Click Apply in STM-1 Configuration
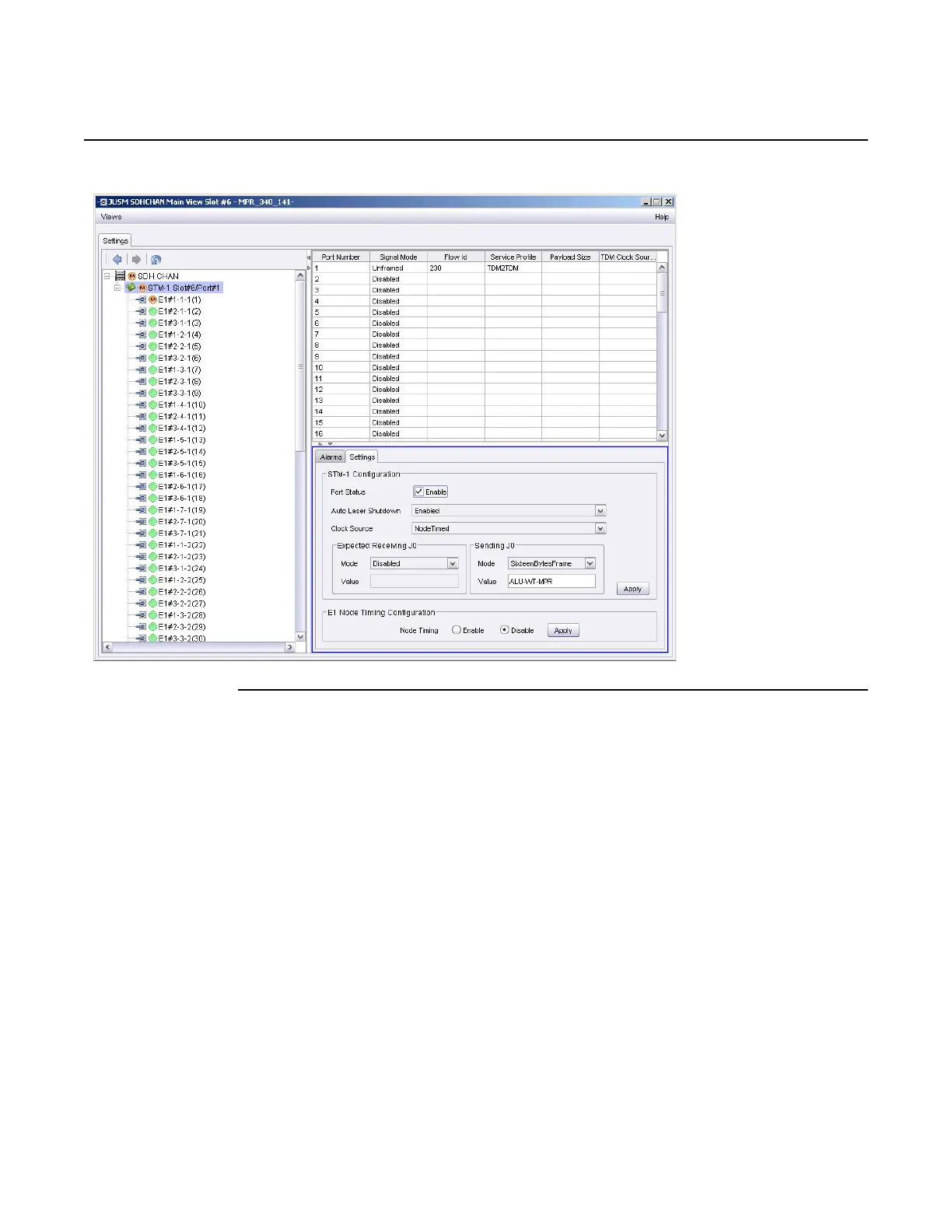The image size is (952, 1232). pyautogui.click(x=633, y=589)
